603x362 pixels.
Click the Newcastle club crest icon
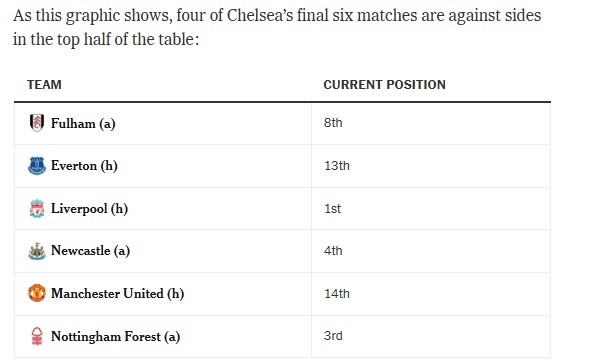[x=37, y=251]
